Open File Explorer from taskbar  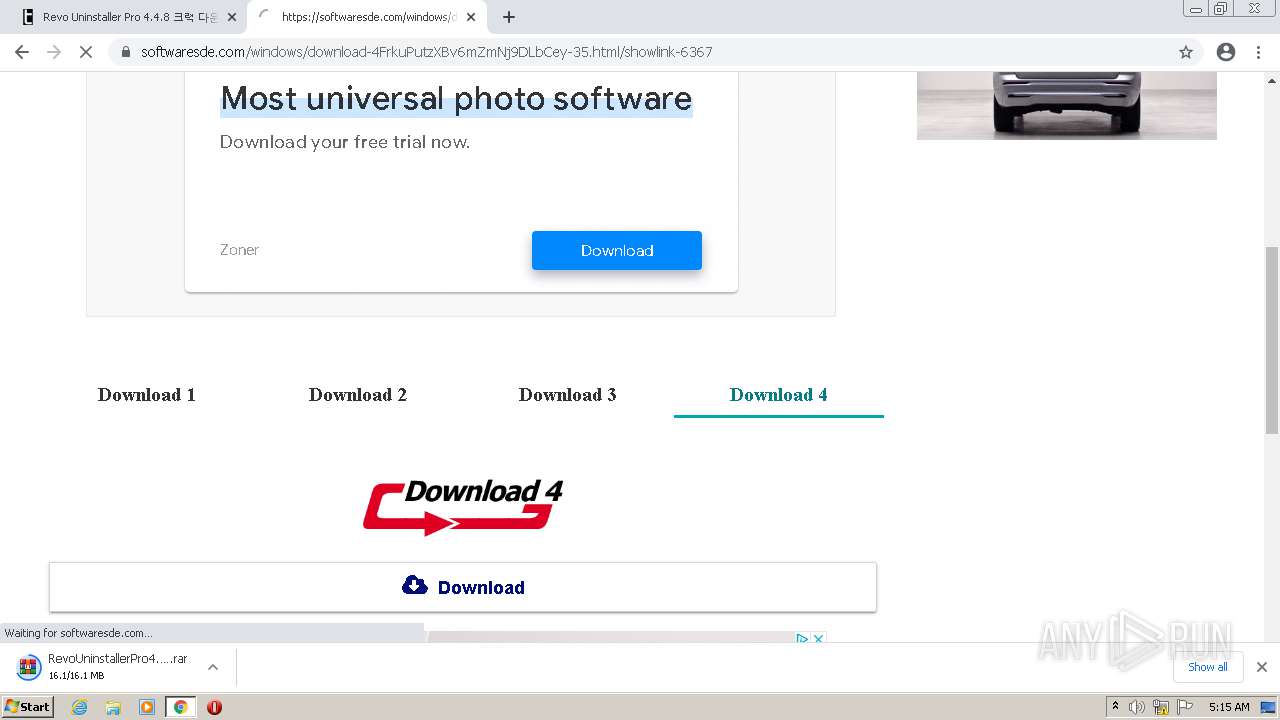[113, 707]
